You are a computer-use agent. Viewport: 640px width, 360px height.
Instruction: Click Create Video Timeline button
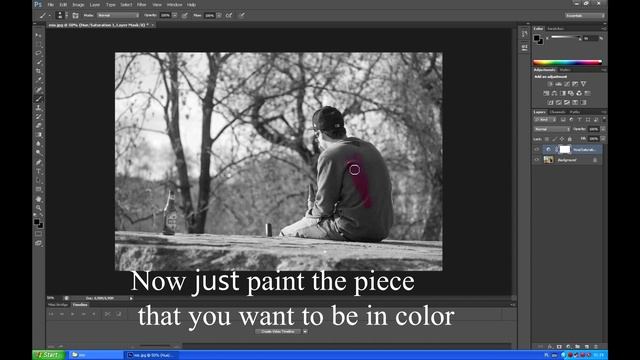pyautogui.click(x=278, y=331)
